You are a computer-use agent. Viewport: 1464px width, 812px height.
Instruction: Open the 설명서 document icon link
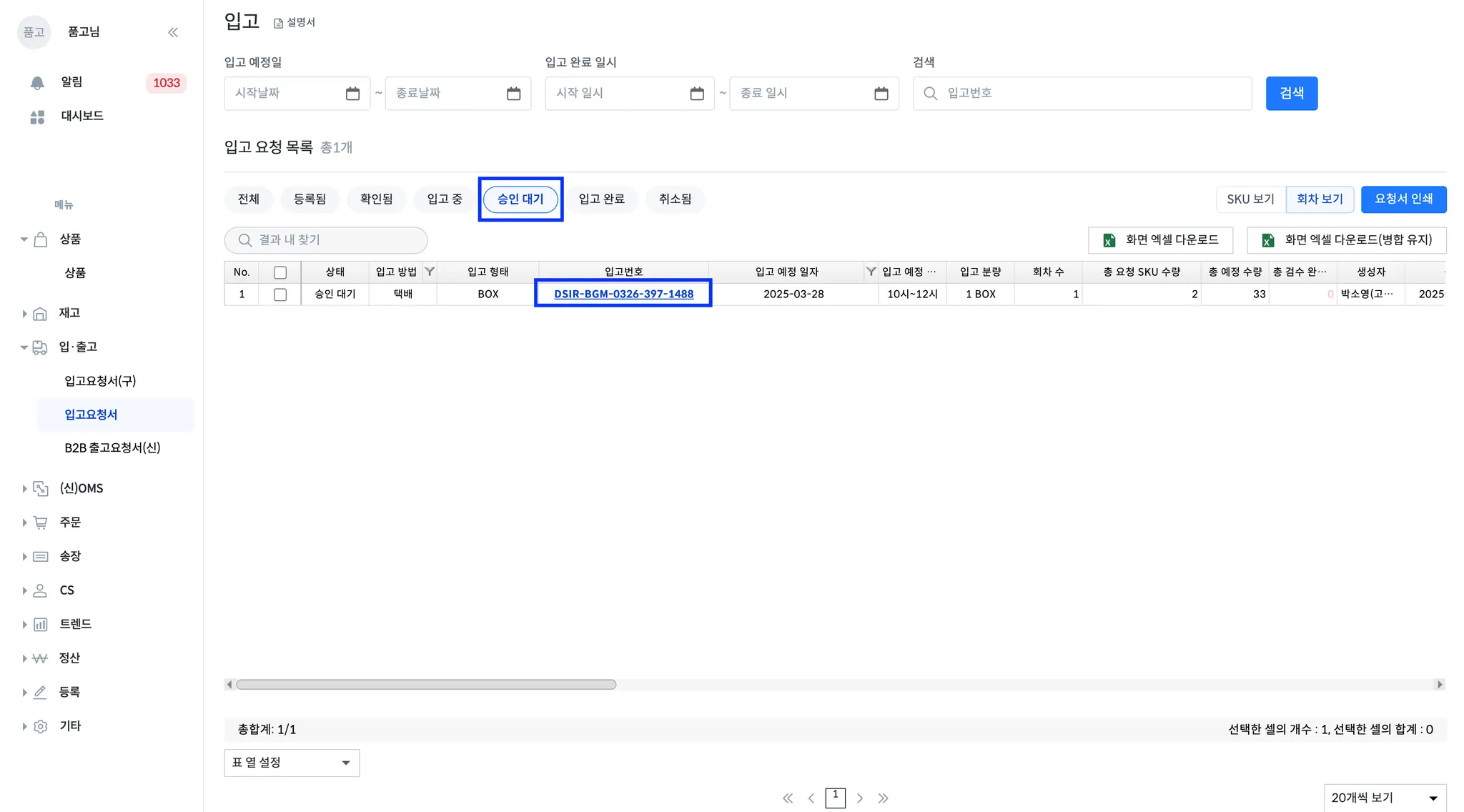click(x=279, y=24)
